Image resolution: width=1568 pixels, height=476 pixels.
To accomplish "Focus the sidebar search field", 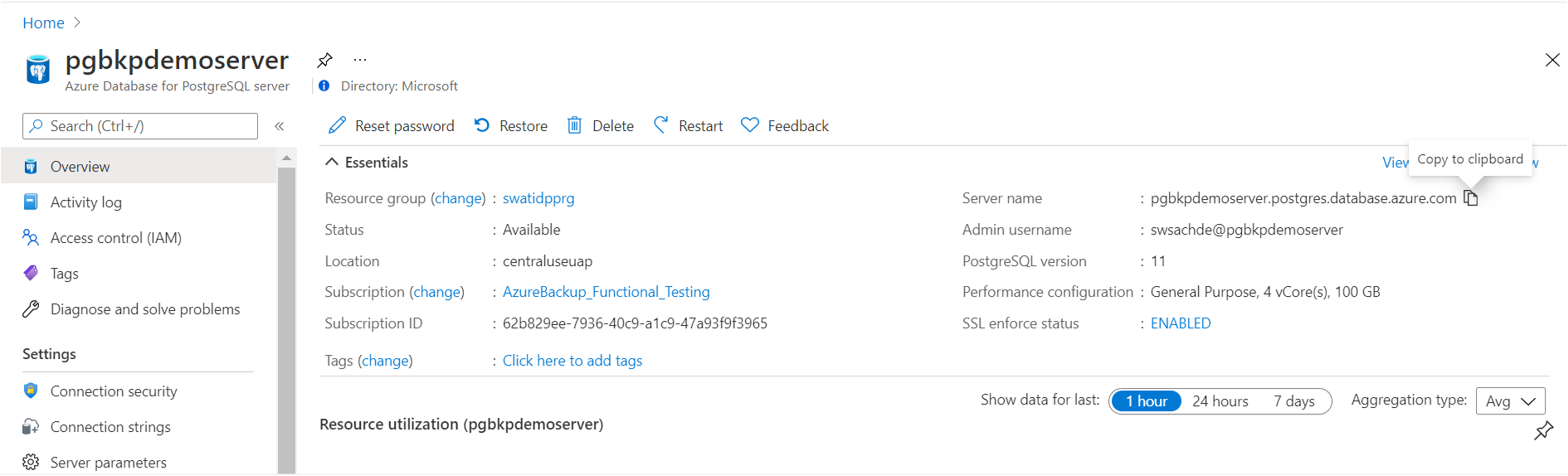I will pyautogui.click(x=140, y=126).
